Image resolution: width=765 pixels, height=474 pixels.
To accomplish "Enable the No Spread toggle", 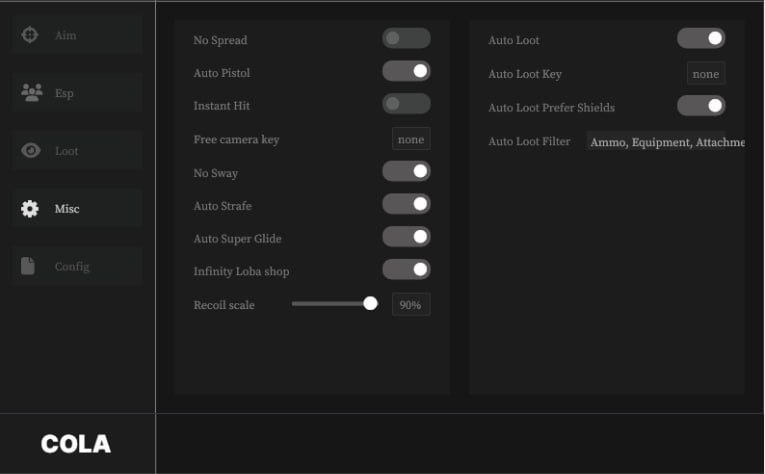I will click(406, 39).
